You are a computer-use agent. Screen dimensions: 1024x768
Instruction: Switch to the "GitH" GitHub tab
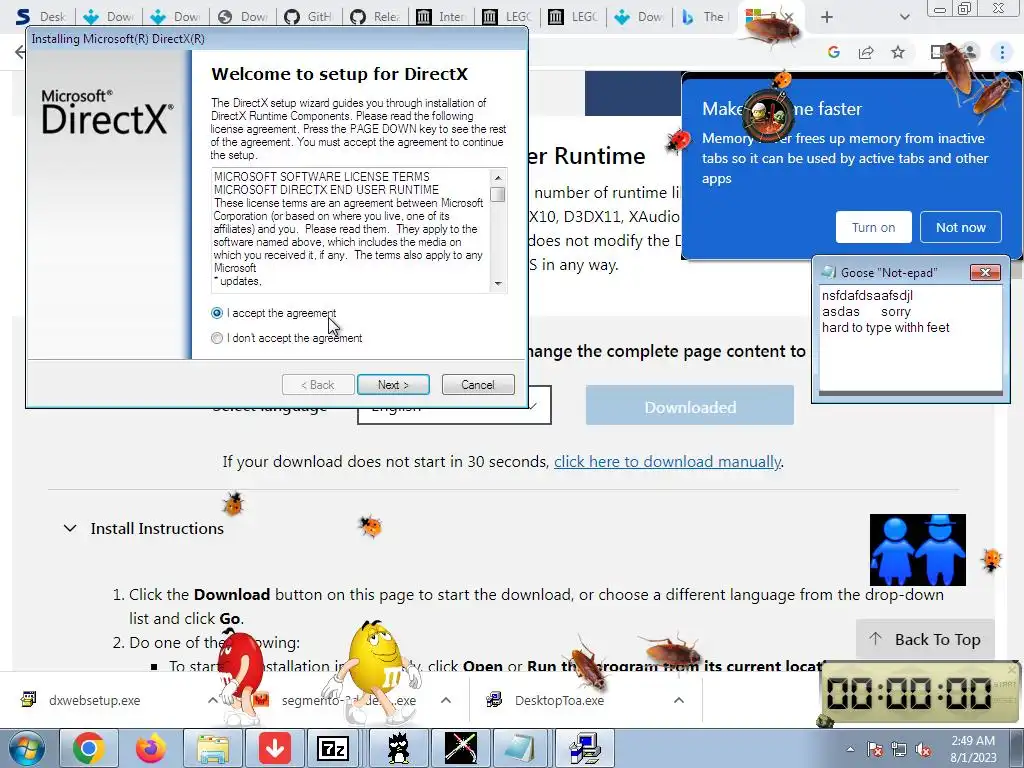point(309,17)
